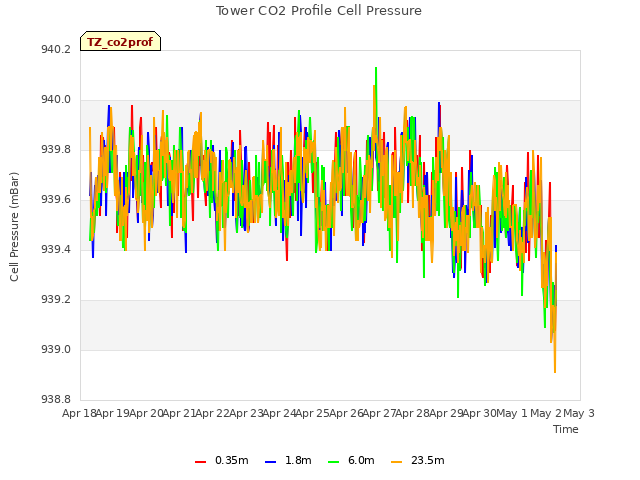Toggle the 1.8m legend entry
This screenshot has width=640, height=480.
pos(288,460)
